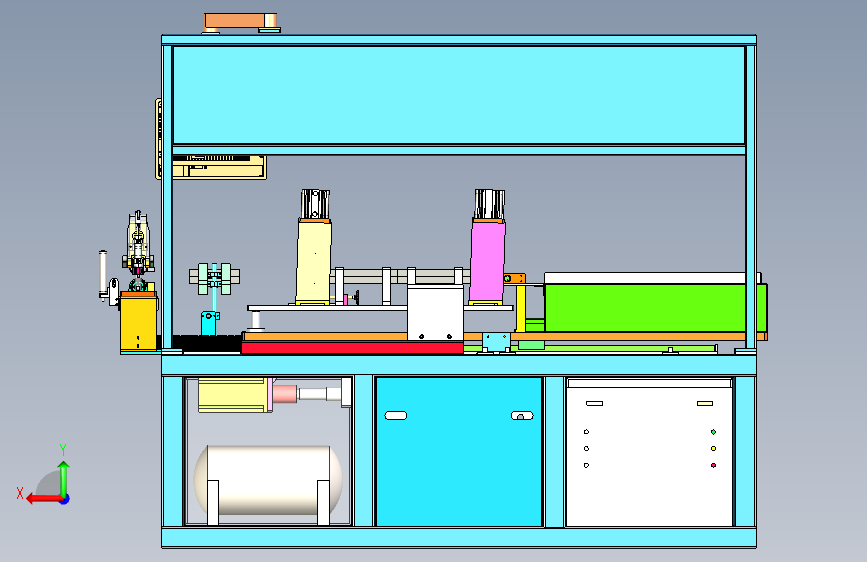
Task: Pick the pink cylinder column
Action: click(x=487, y=261)
